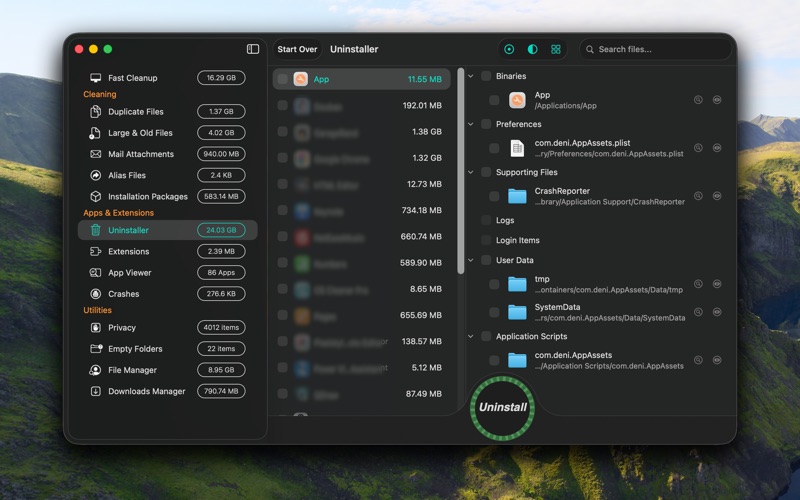Select the App Viewer icon

[95, 272]
